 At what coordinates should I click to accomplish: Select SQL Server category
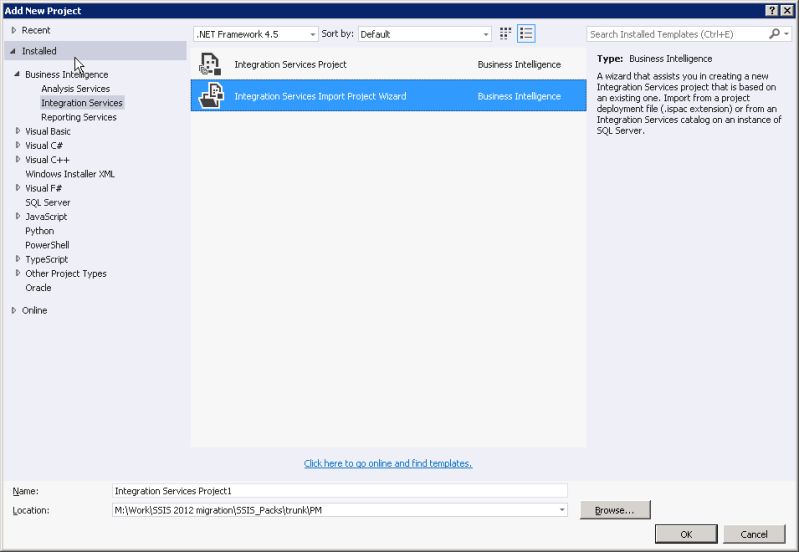pos(47,202)
